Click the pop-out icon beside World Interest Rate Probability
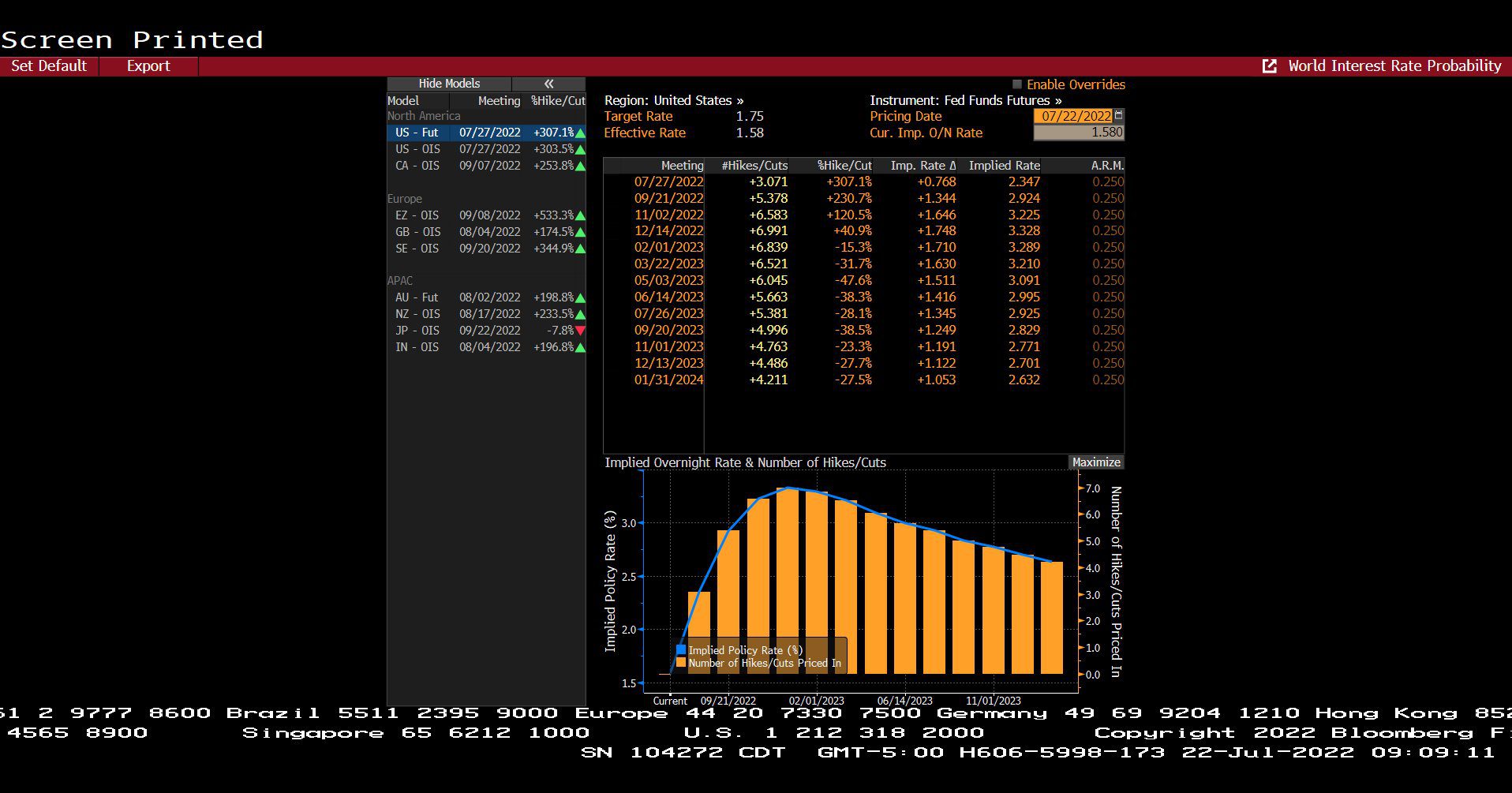 click(x=1269, y=66)
